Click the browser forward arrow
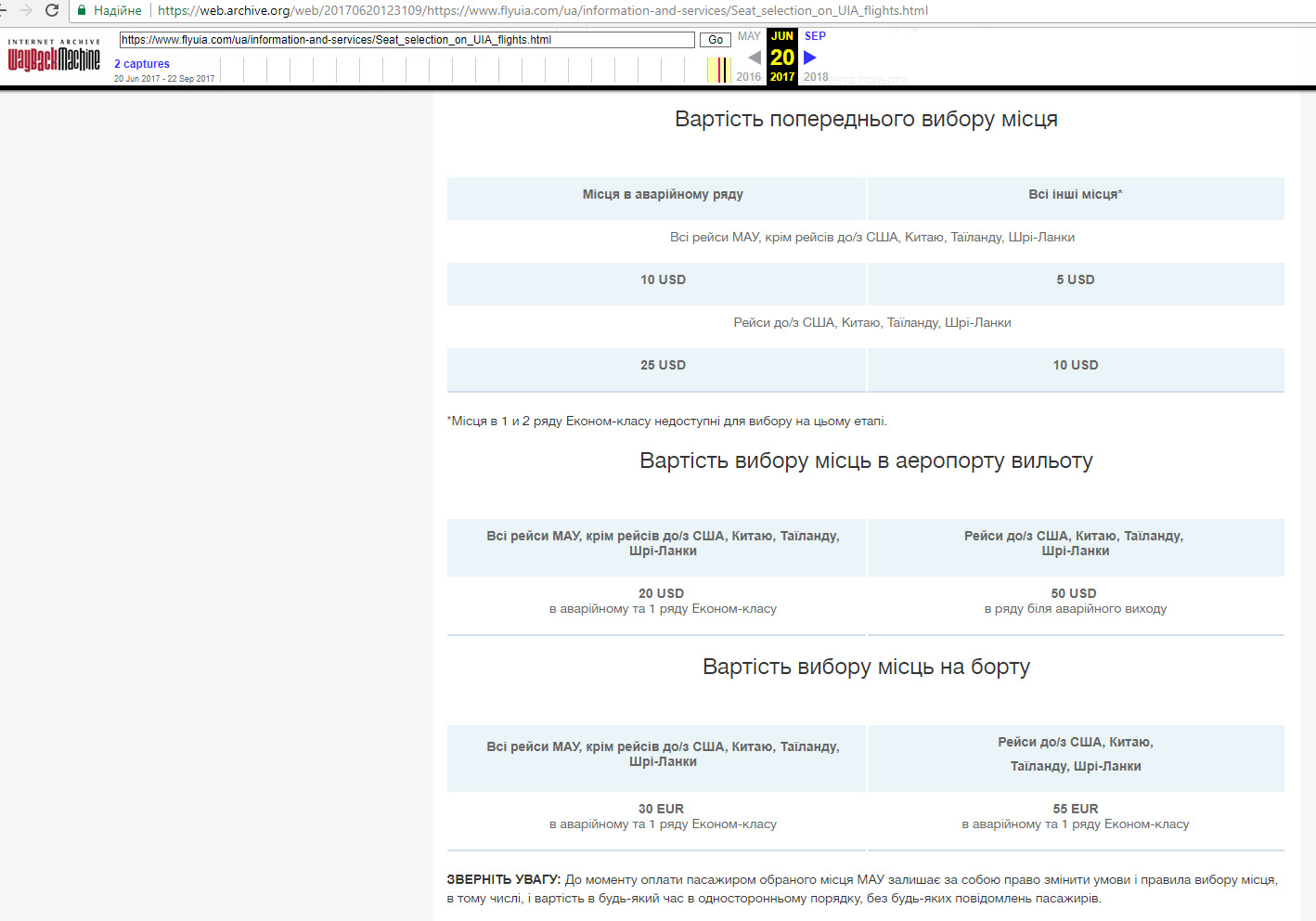This screenshot has height=921, width=1316. [x=25, y=10]
